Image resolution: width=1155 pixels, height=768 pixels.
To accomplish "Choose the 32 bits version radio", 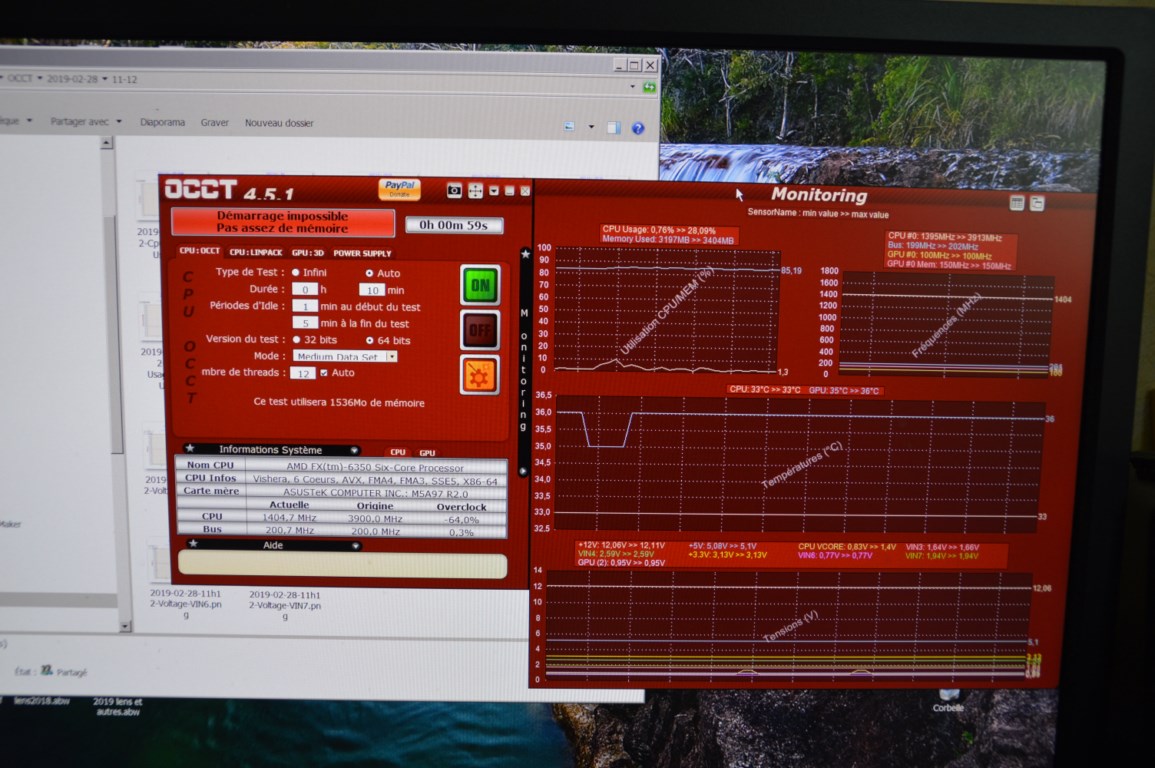I will [296, 340].
